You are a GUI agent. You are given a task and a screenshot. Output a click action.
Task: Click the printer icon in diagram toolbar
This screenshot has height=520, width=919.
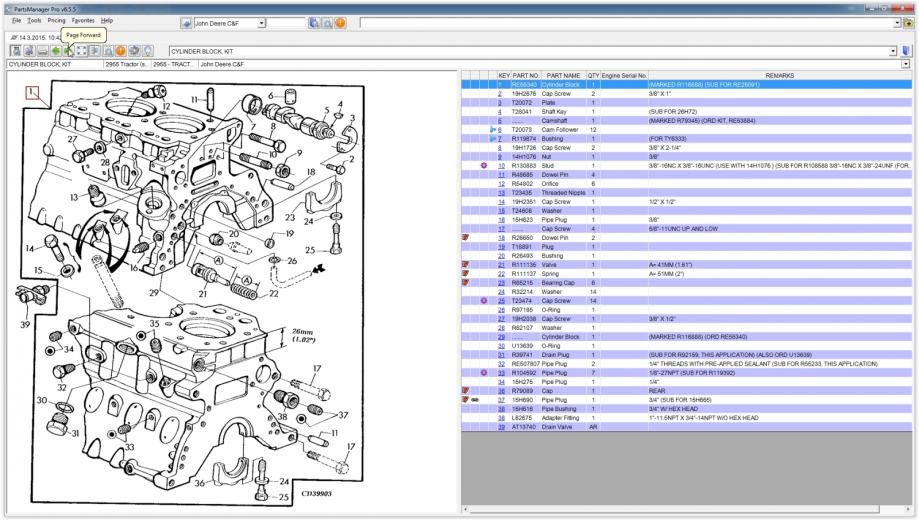pos(42,51)
